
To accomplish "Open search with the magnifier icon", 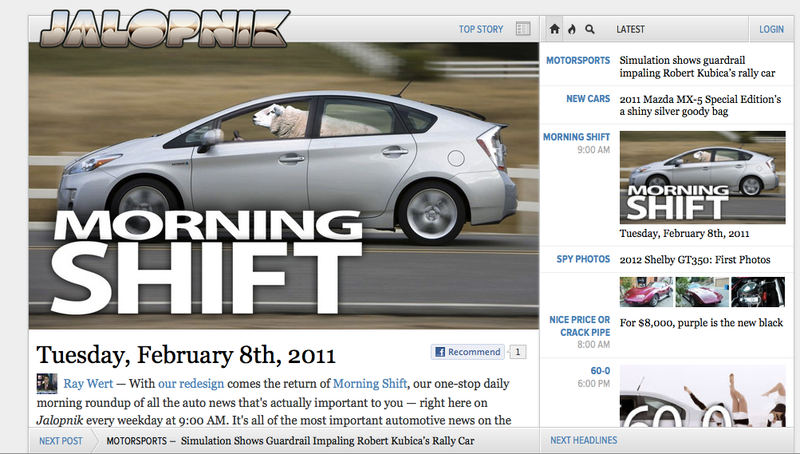I will tap(590, 29).
